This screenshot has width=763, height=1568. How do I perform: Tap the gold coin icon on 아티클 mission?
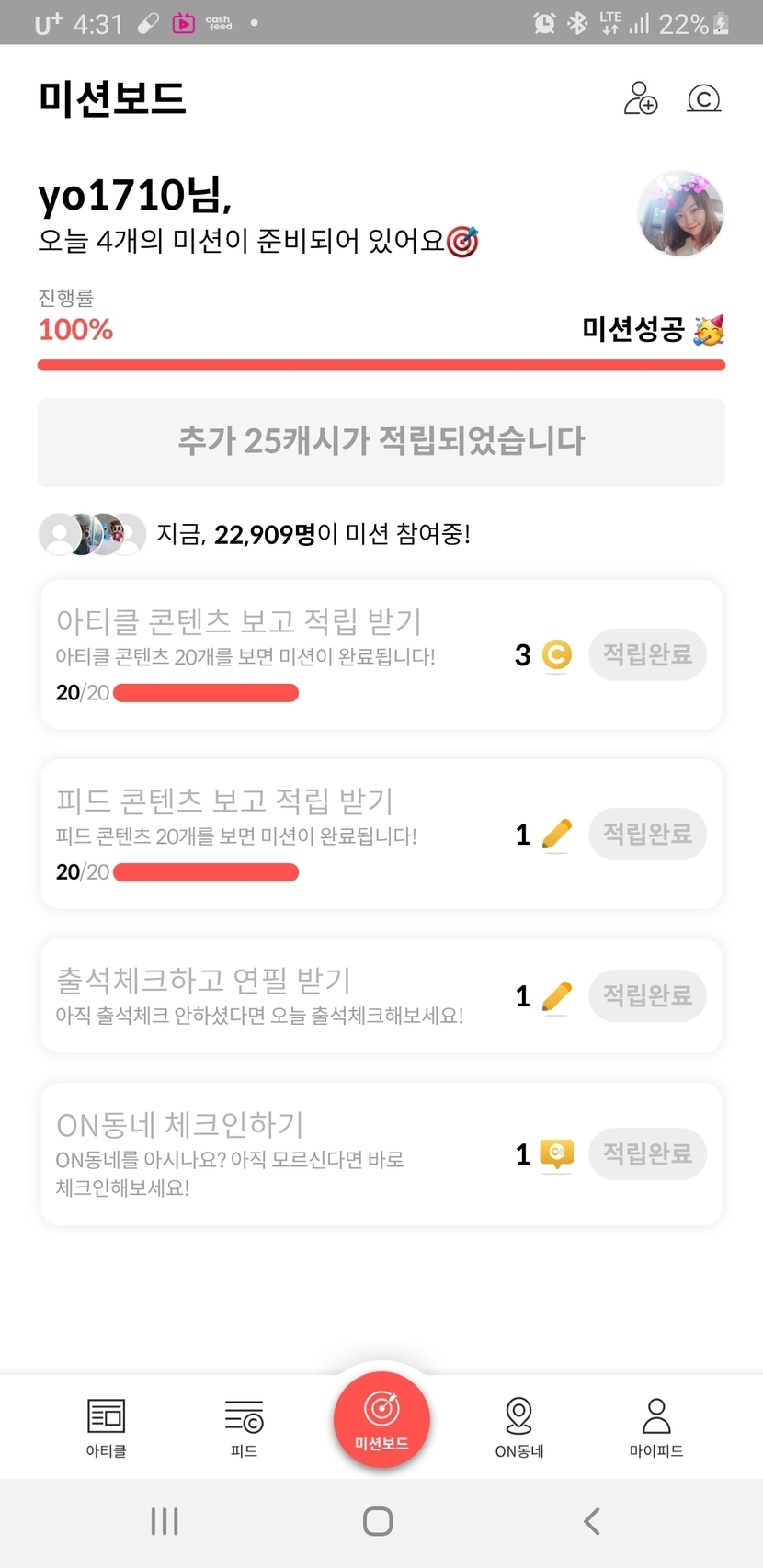(556, 654)
